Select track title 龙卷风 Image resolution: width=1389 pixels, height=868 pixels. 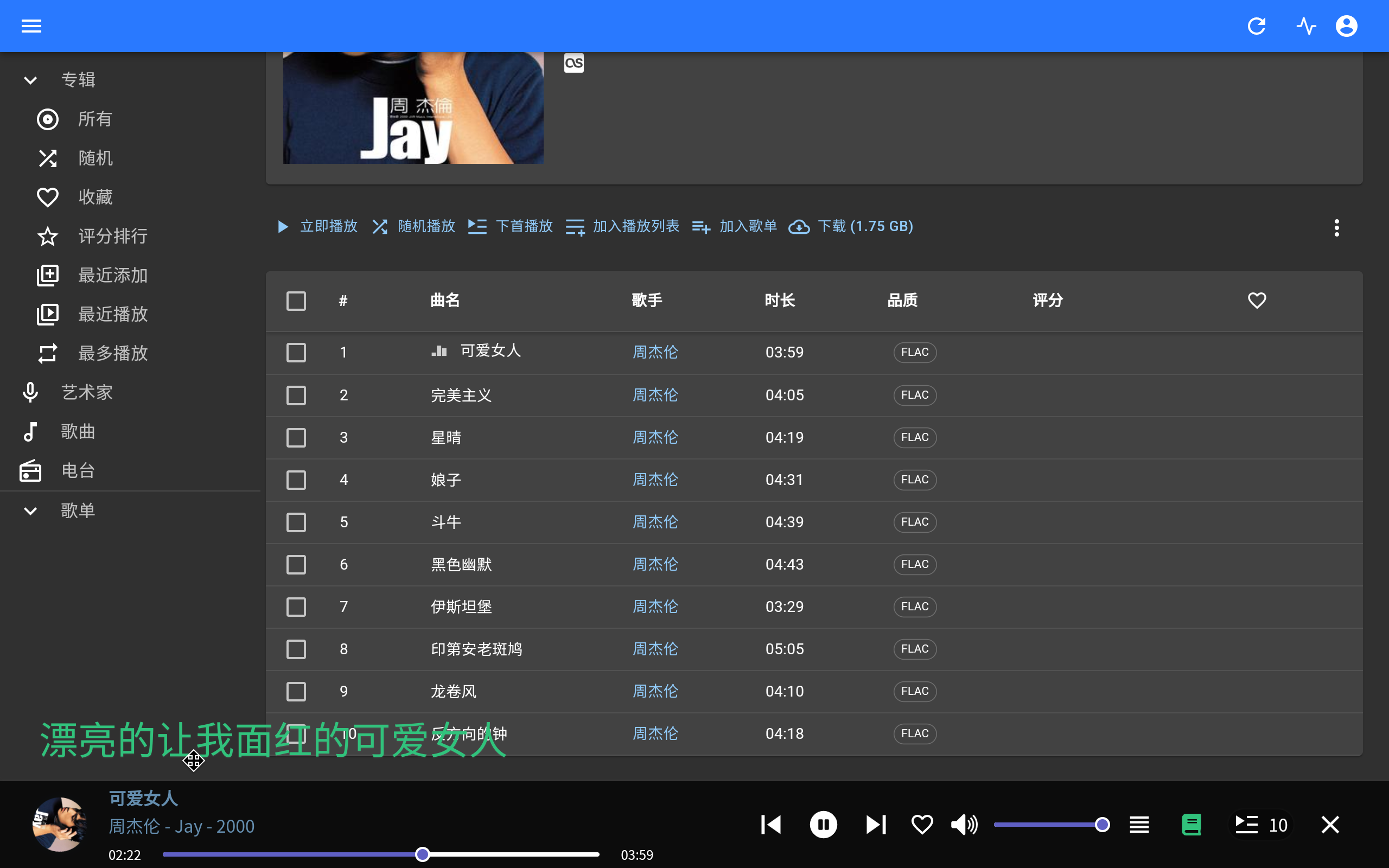point(454,691)
